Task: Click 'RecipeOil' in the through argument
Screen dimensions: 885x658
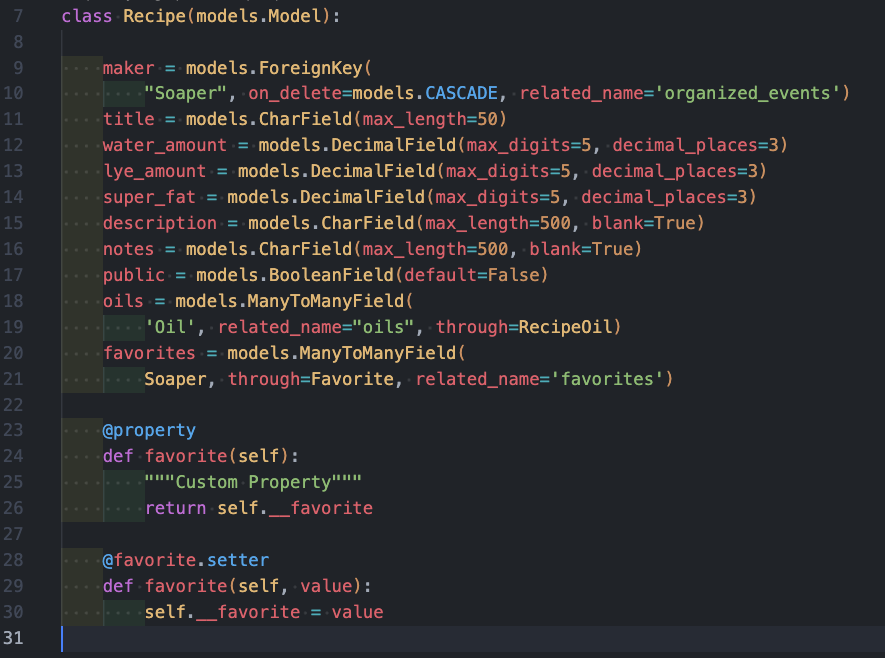Action: click(565, 327)
